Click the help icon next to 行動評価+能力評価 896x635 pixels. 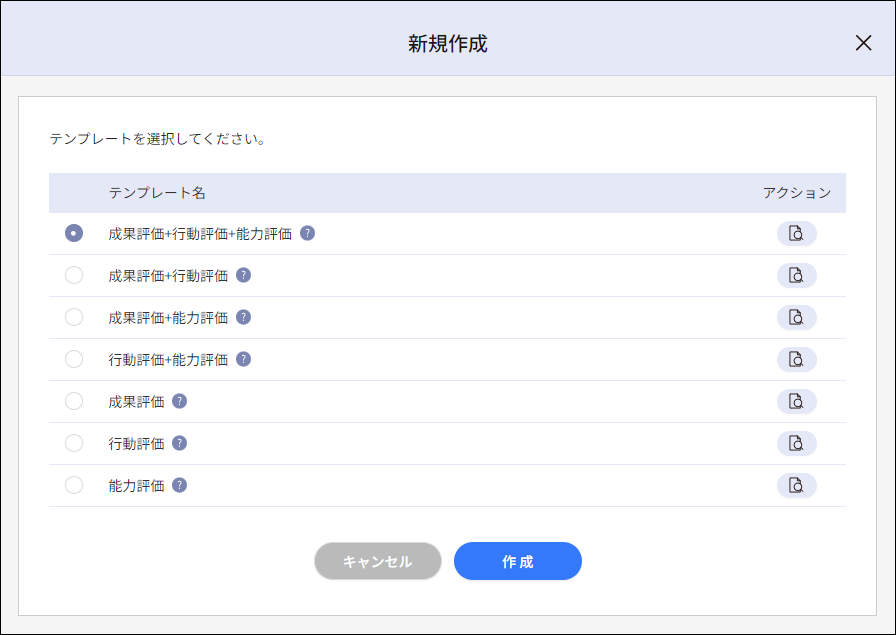click(243, 360)
